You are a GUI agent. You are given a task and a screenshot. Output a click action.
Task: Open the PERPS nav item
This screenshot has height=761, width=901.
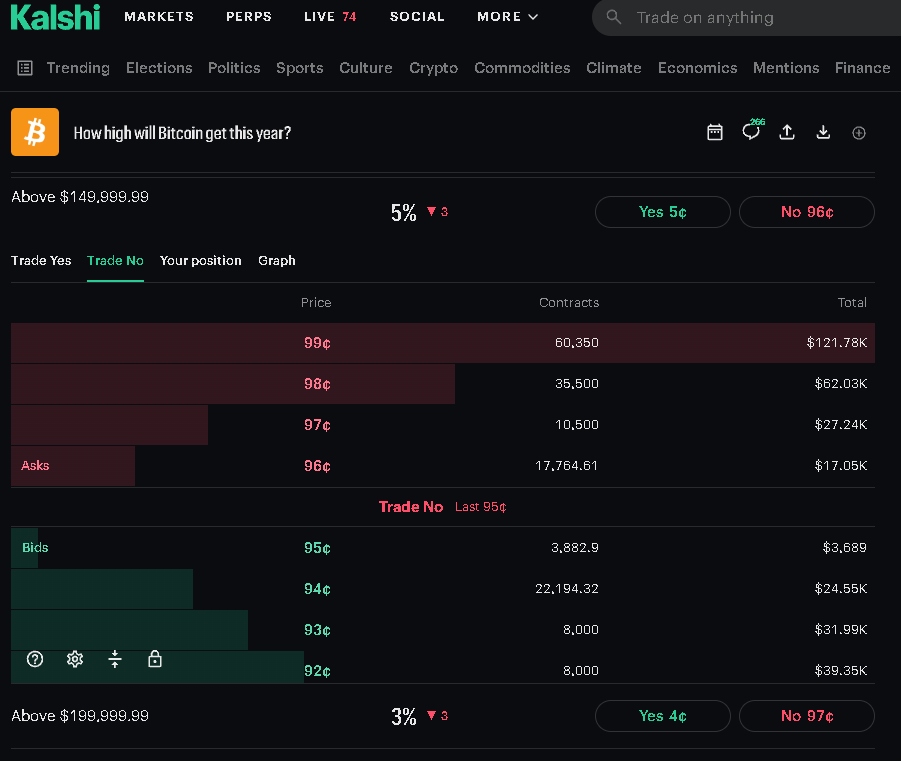[249, 17]
